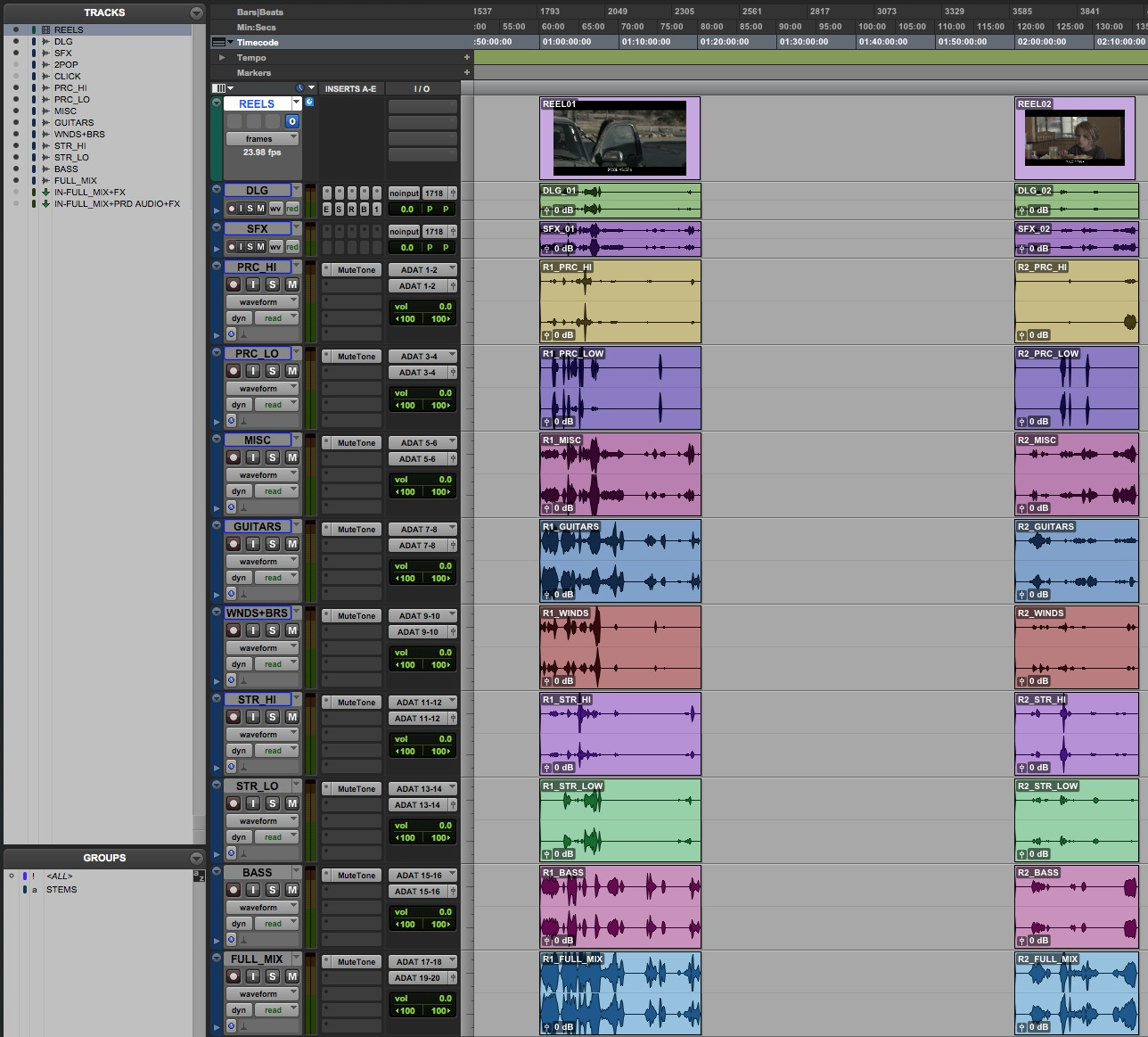Open the Tracks list popup menu
Image resolution: width=1148 pixels, height=1037 pixels.
(x=196, y=12)
